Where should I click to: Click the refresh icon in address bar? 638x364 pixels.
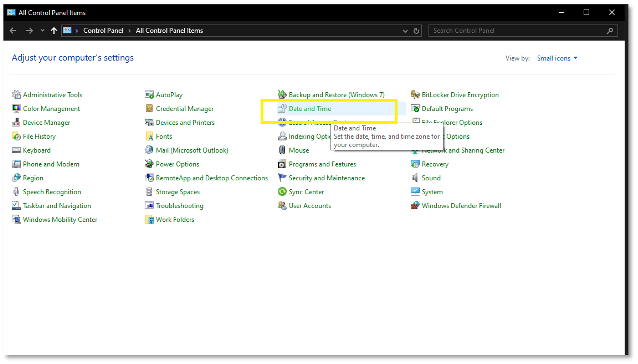(x=416, y=31)
